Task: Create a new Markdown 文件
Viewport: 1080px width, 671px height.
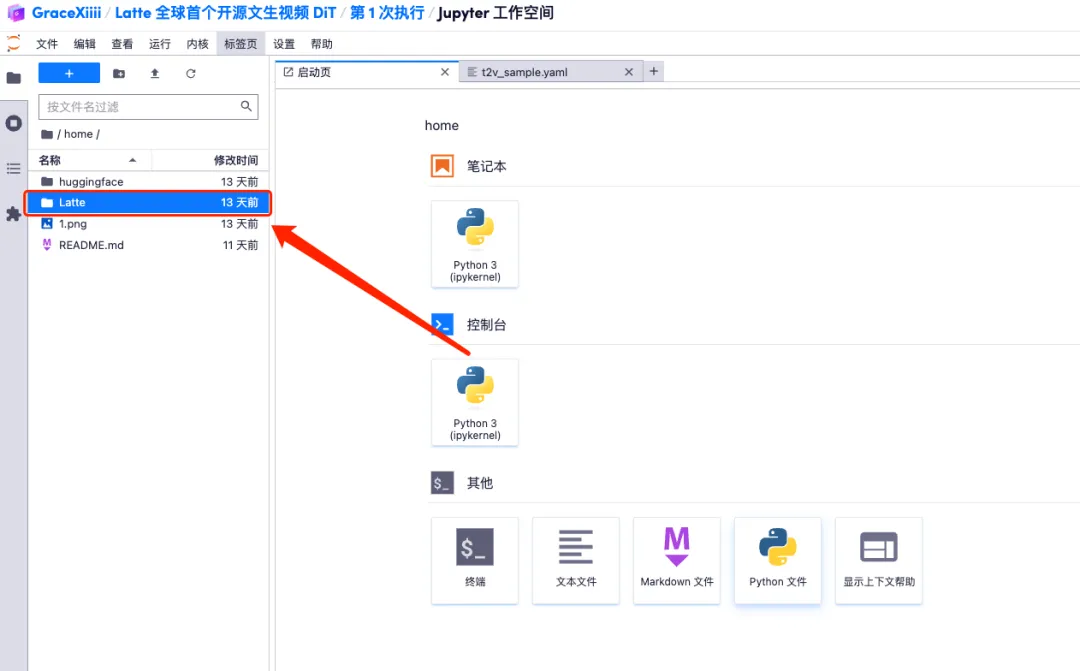Action: [x=677, y=560]
